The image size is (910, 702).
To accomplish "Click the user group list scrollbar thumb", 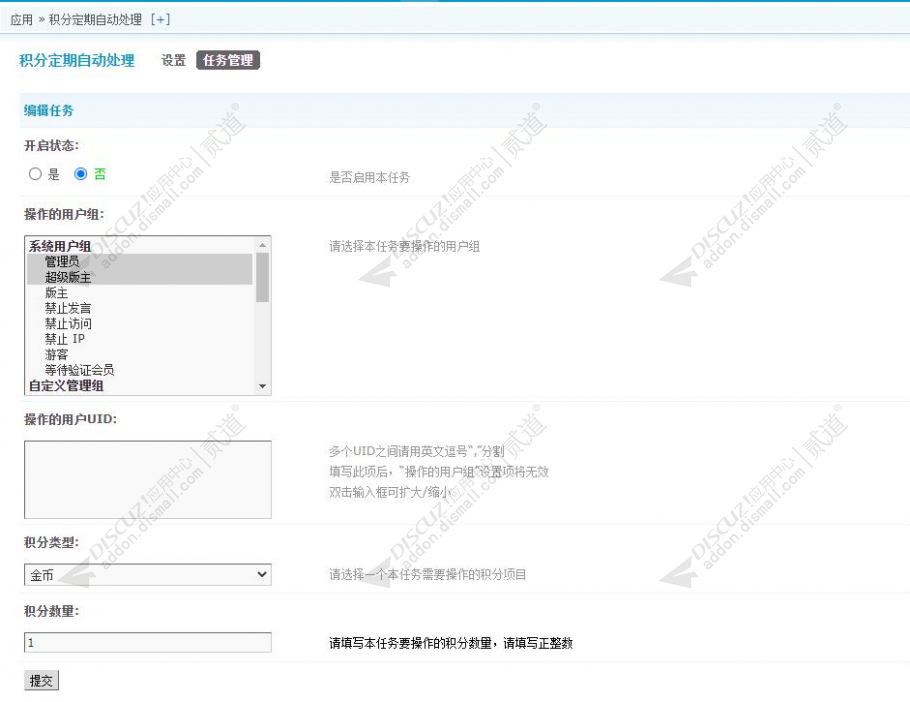I will pyautogui.click(x=262, y=277).
